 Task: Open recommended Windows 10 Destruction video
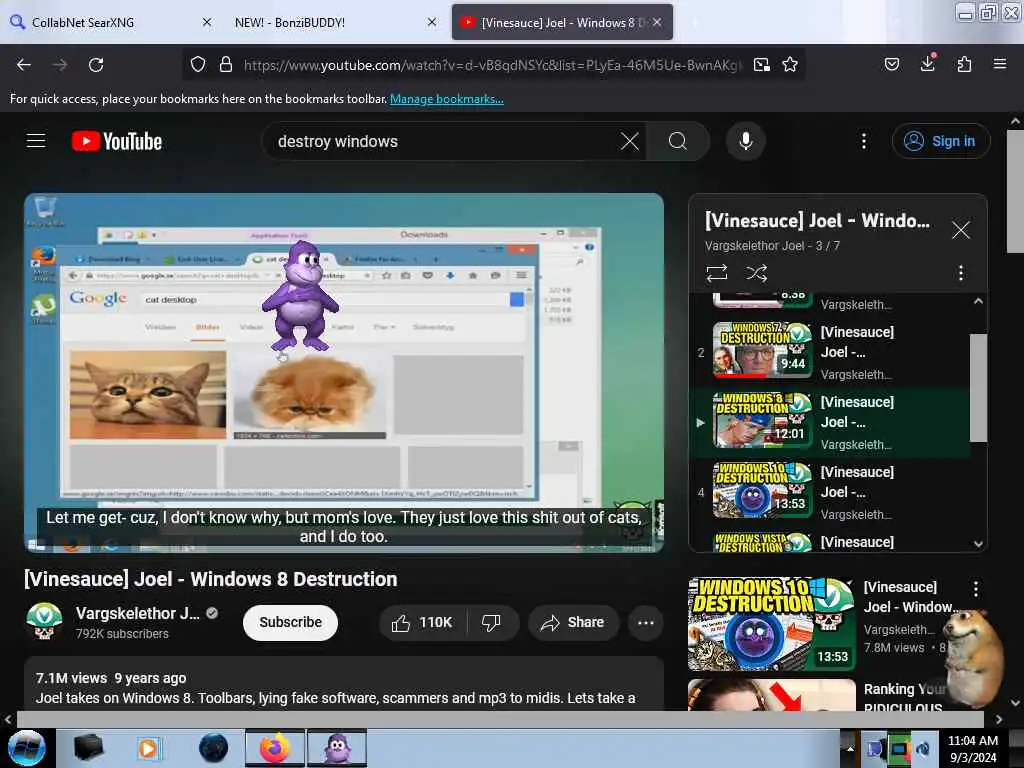click(x=772, y=624)
